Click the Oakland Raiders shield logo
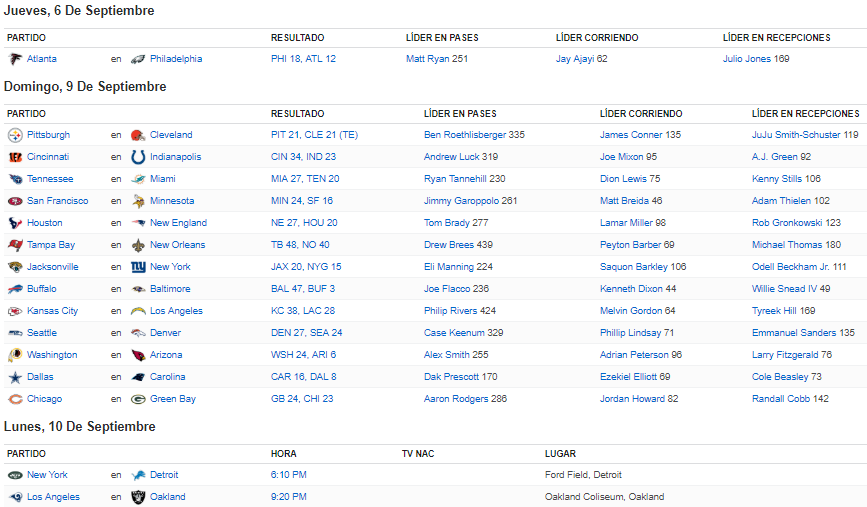This screenshot has height=507, width=867. [x=138, y=497]
